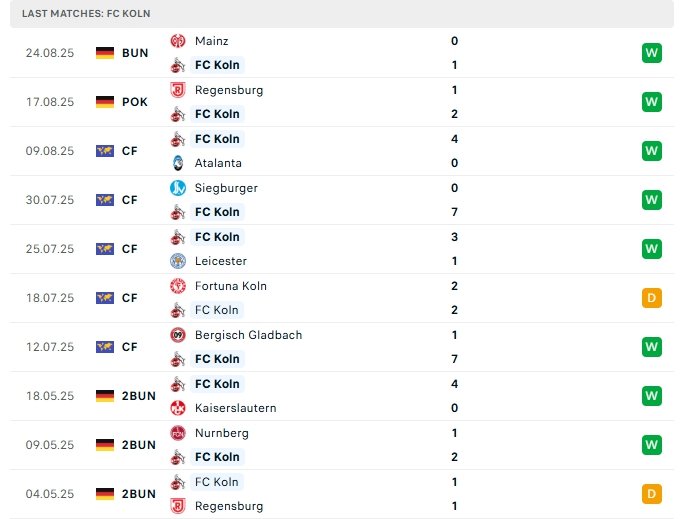
Task: Click the Nurnberg club crest icon
Action: (177, 433)
